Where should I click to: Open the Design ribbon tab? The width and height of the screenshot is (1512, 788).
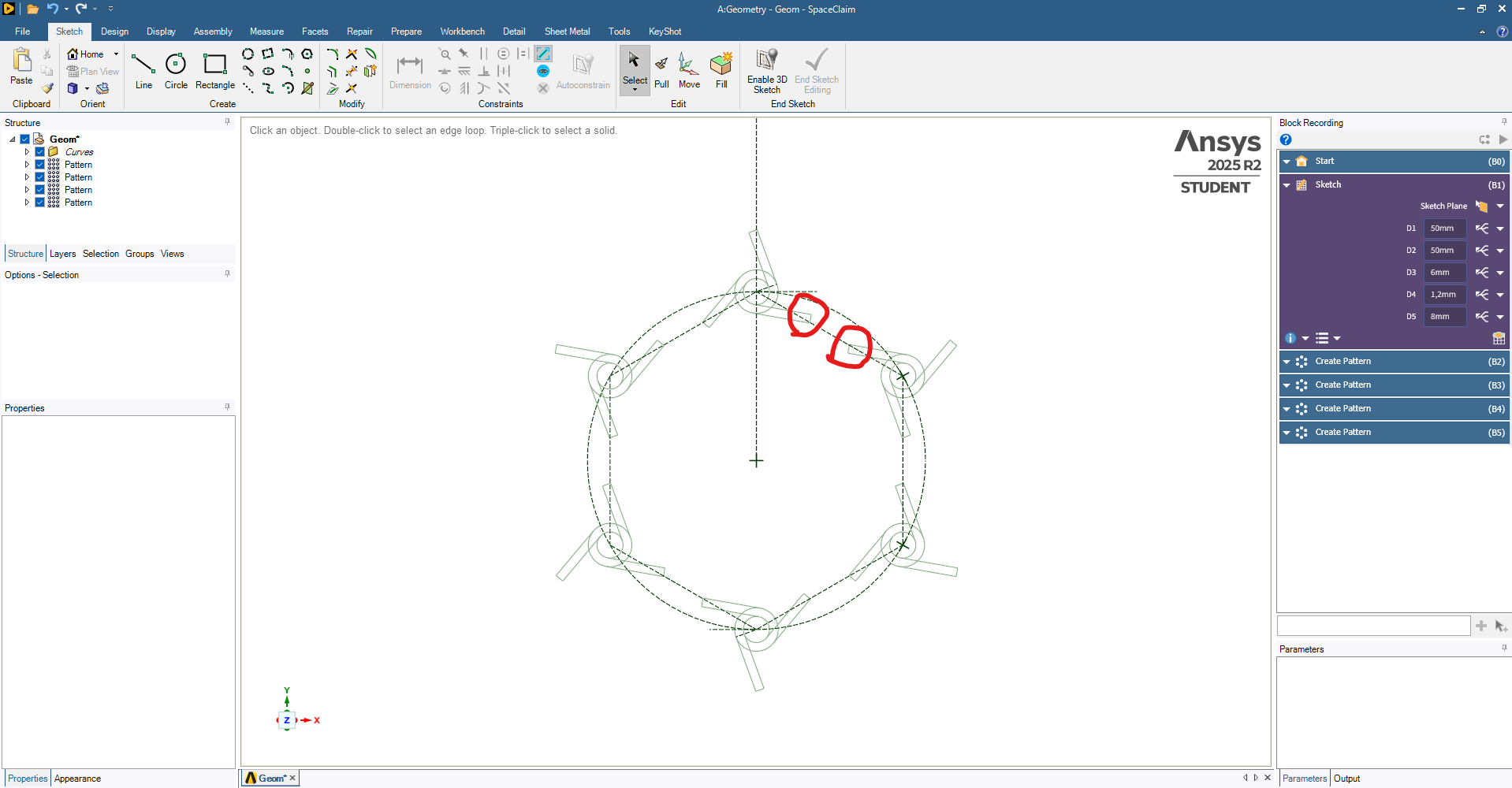click(114, 32)
